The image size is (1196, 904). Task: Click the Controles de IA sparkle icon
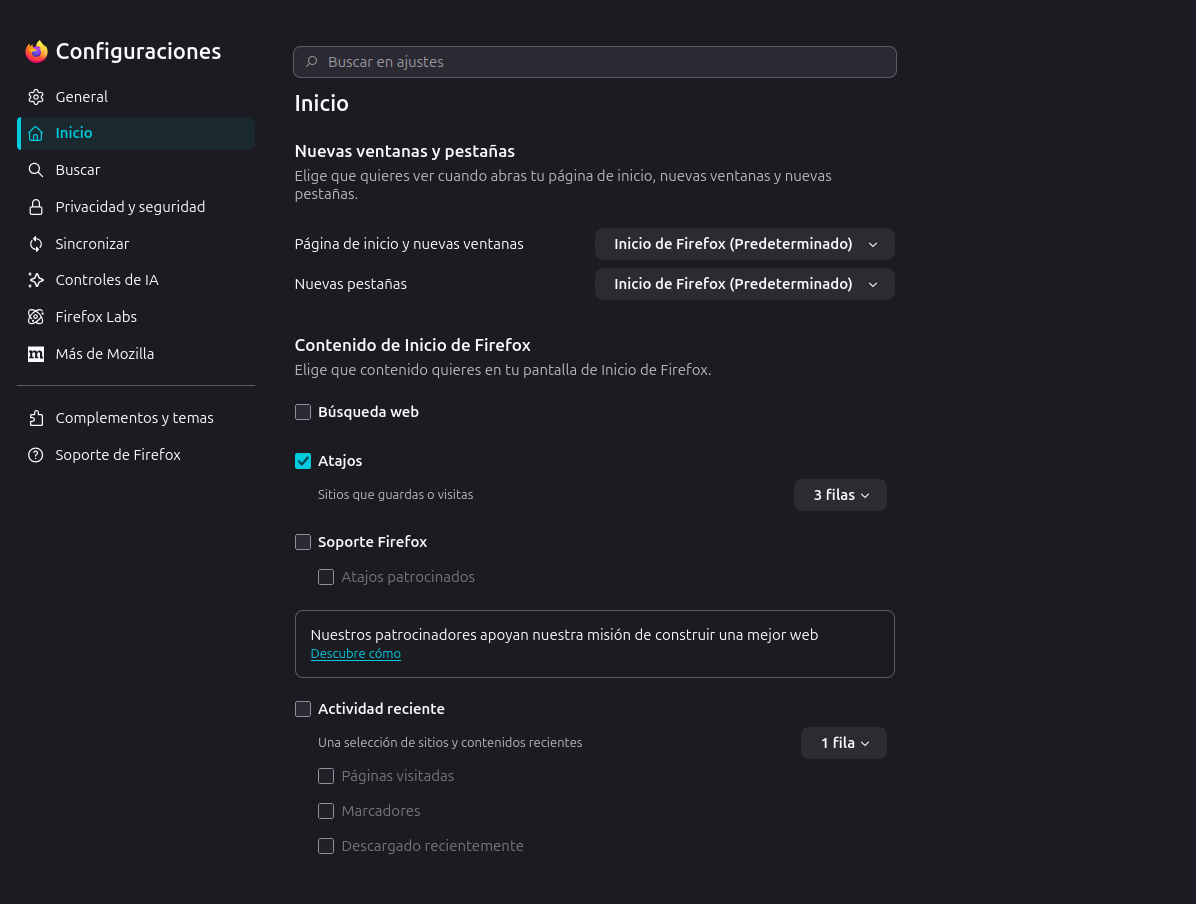(x=36, y=280)
